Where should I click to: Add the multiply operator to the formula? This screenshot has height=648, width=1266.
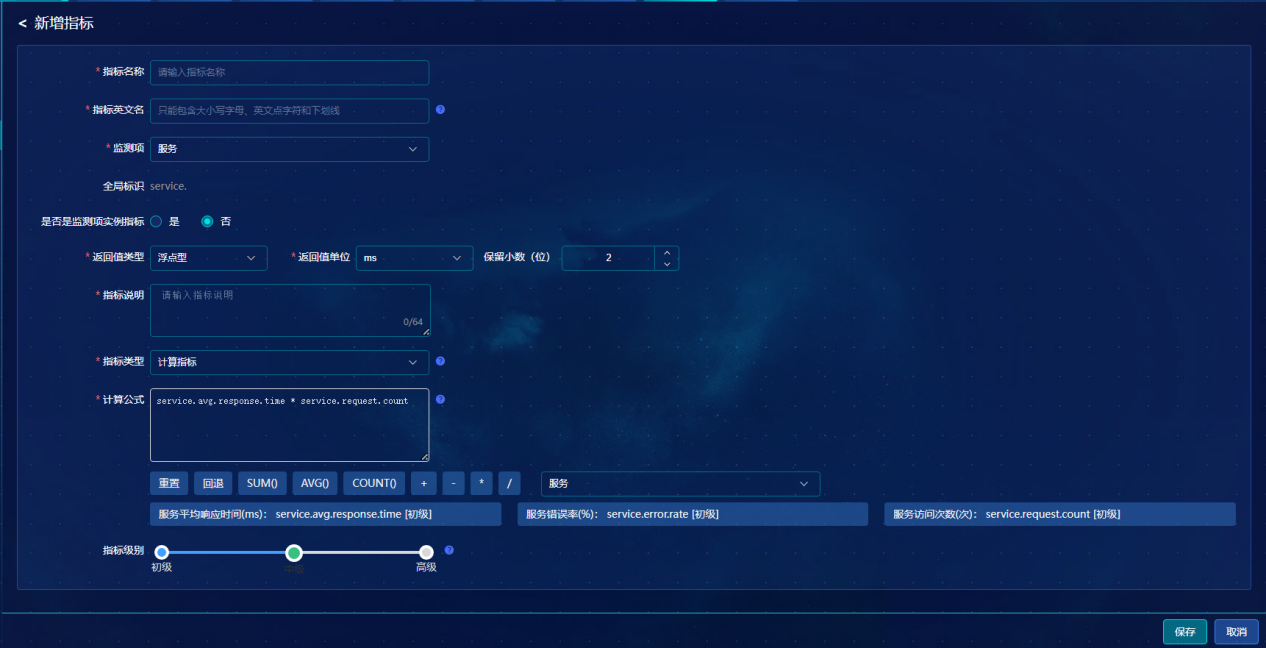481,484
